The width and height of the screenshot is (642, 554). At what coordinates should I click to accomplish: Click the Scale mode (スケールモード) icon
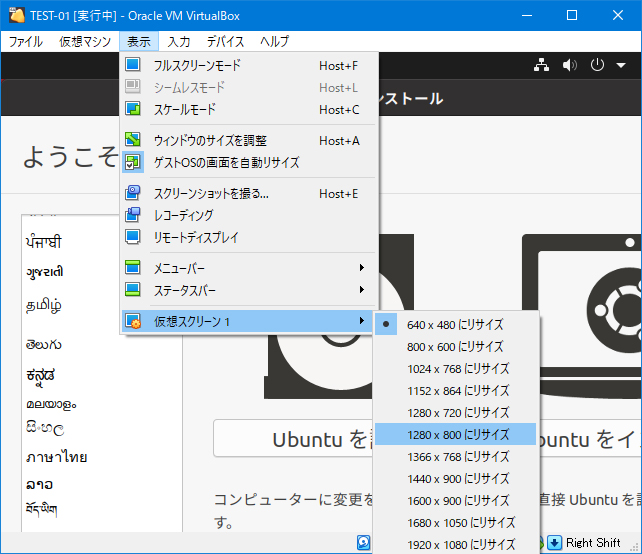pyautogui.click(x=133, y=109)
